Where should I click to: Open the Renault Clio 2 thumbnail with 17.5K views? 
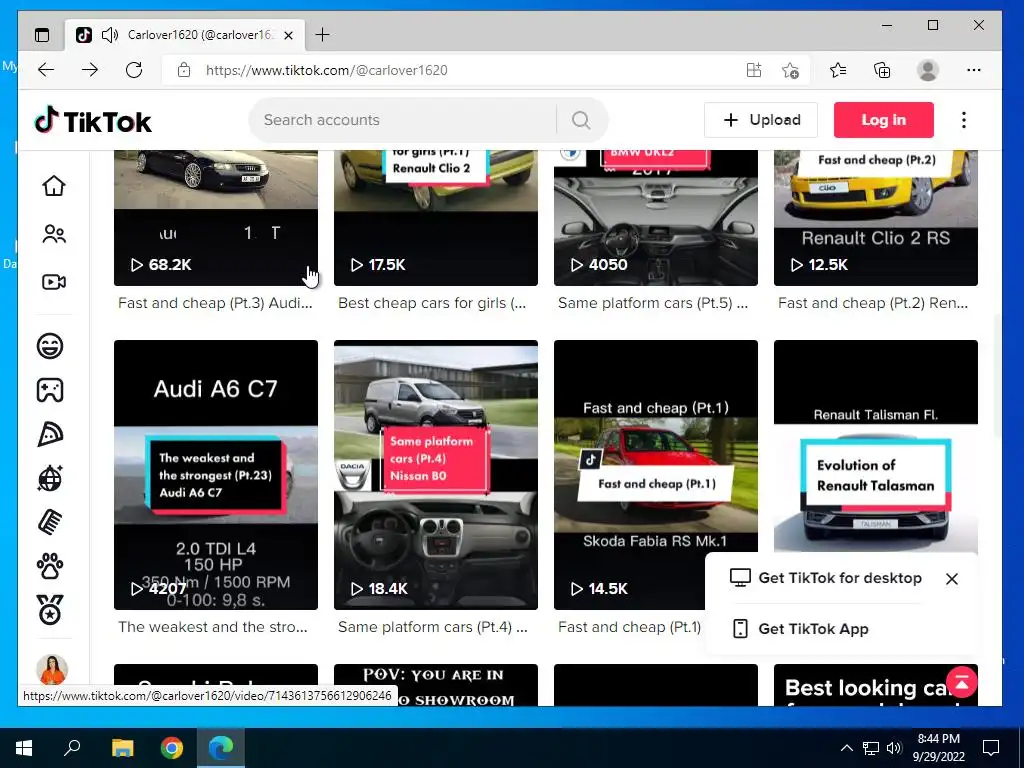(x=436, y=217)
